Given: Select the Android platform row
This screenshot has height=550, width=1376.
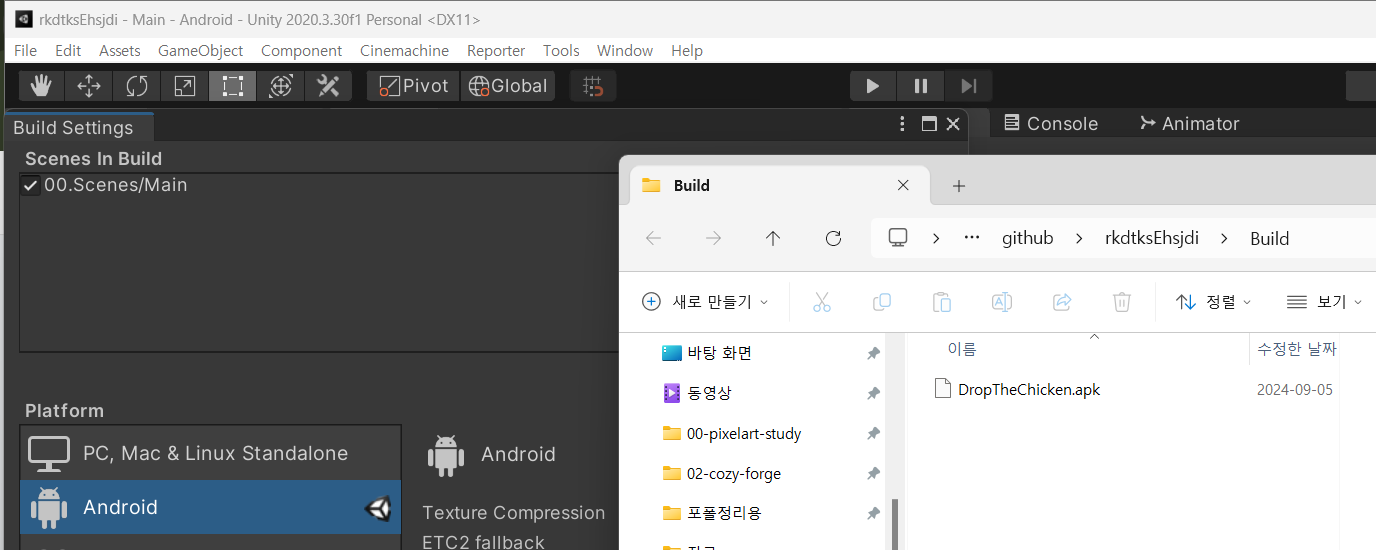Looking at the screenshot, I should pos(210,507).
